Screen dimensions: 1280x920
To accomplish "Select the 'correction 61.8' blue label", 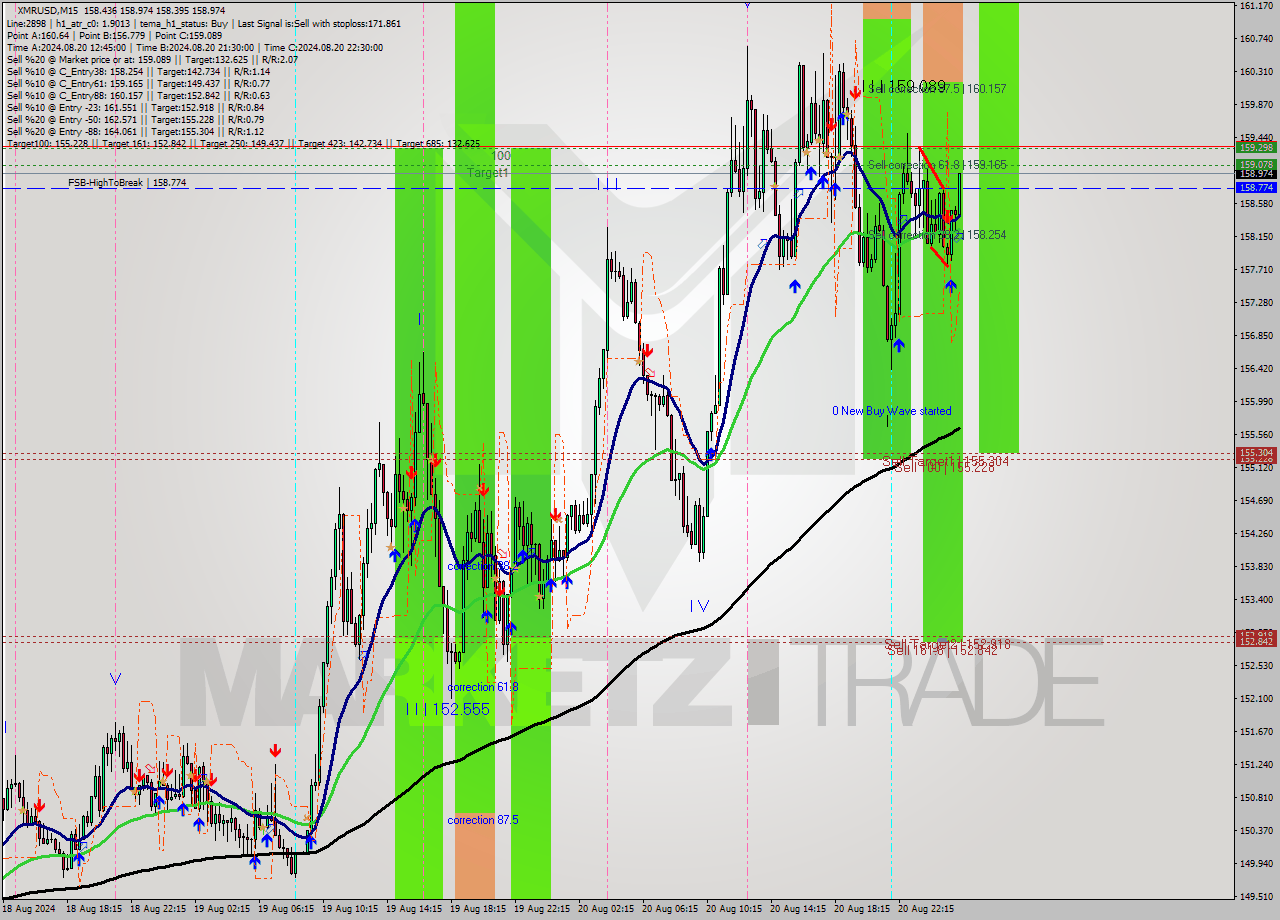I will coord(483,687).
